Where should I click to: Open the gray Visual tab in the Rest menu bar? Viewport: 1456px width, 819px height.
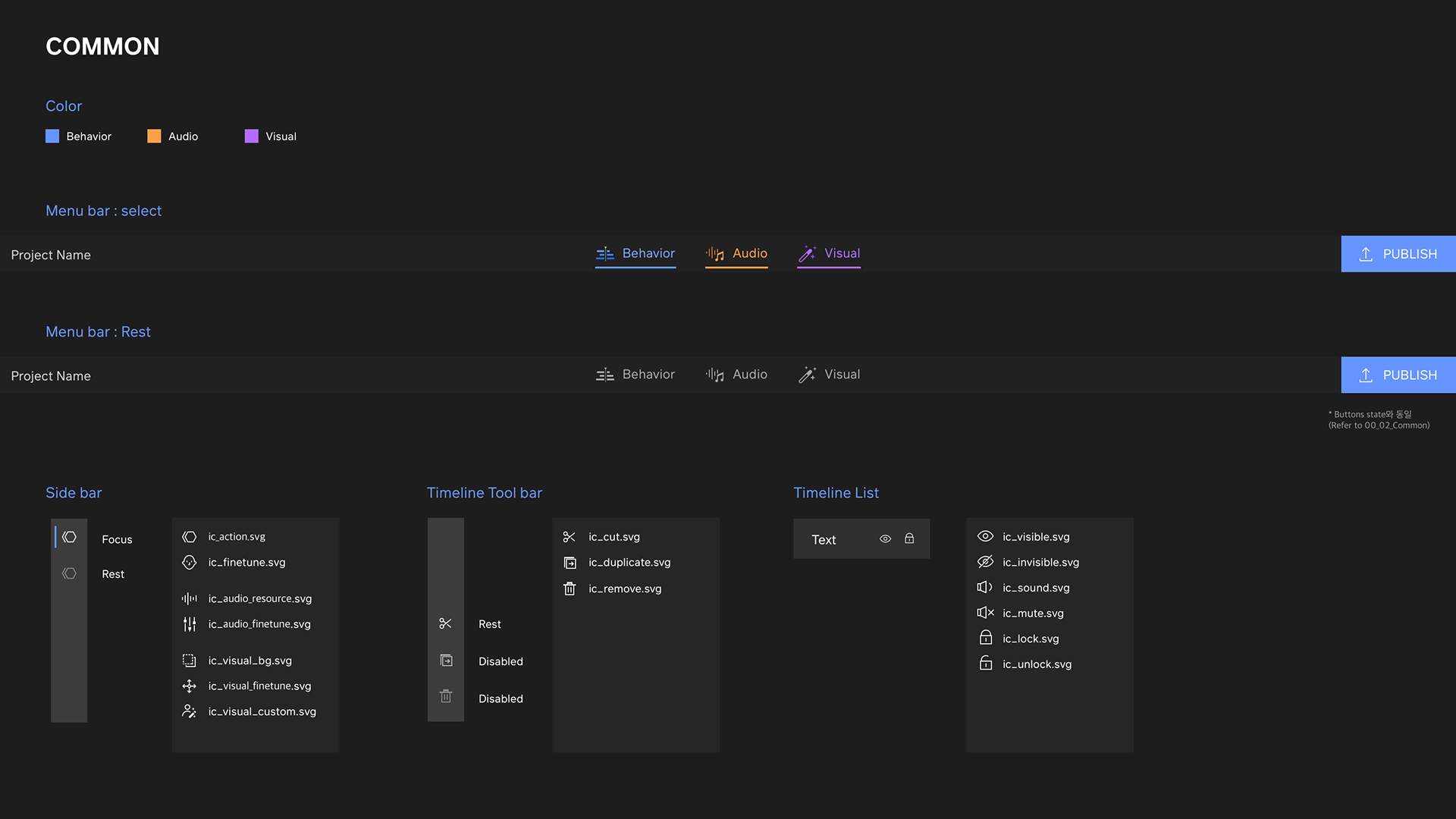tap(829, 375)
